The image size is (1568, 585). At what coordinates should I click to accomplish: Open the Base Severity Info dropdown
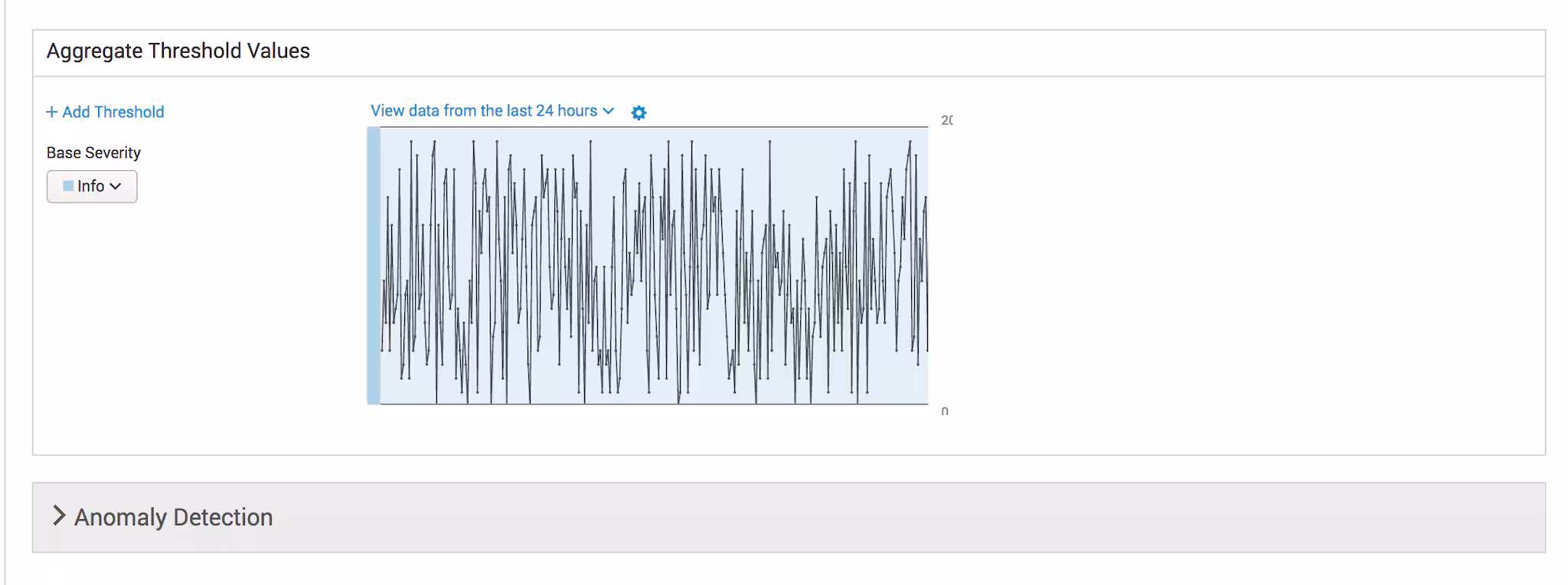click(92, 186)
